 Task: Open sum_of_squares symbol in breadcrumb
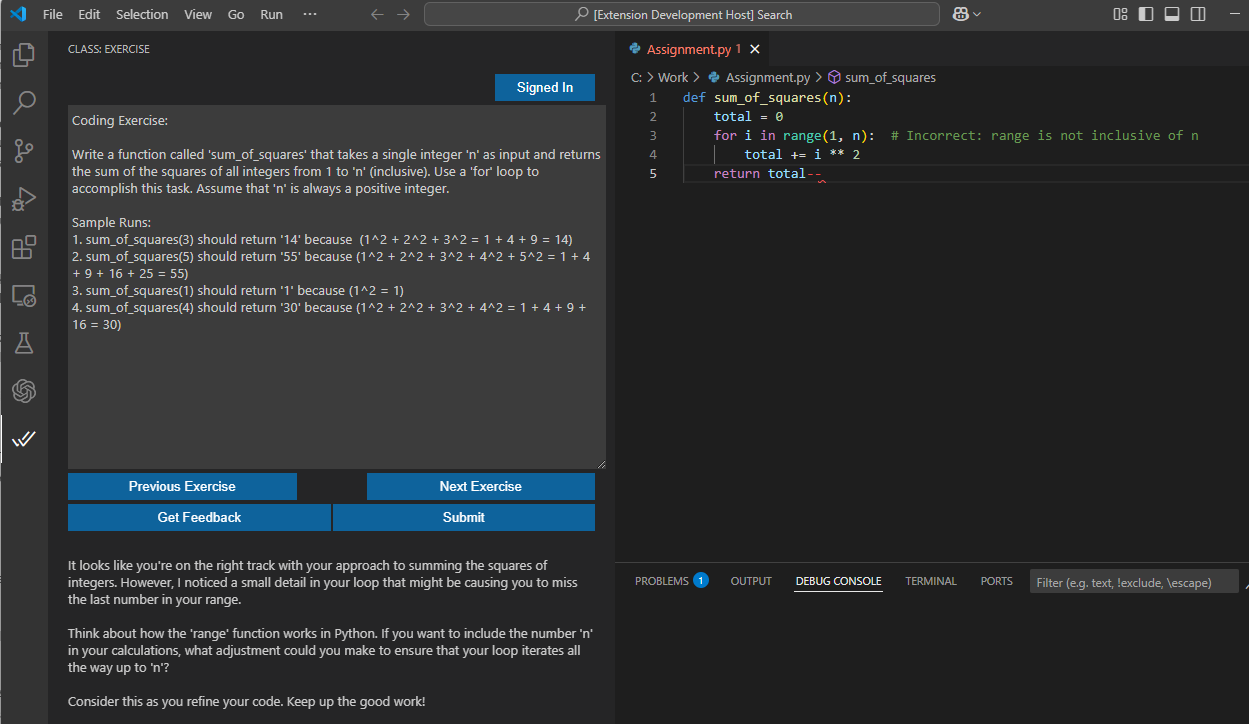tap(889, 77)
